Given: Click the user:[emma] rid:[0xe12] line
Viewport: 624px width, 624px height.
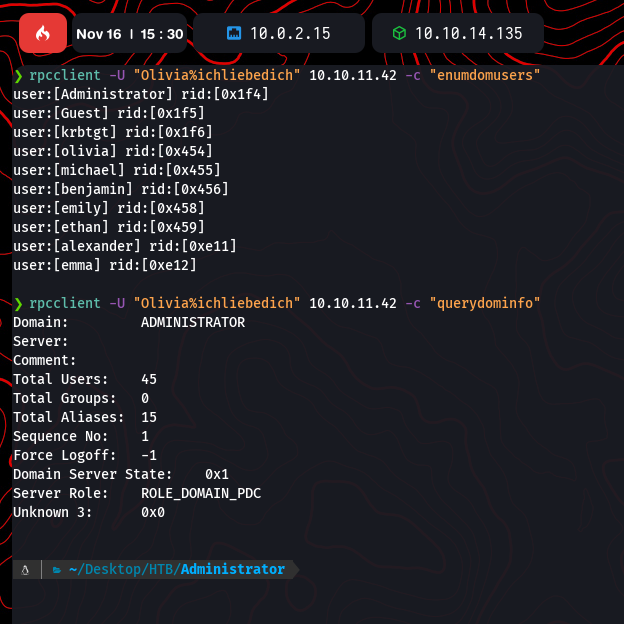Looking at the screenshot, I should click(104, 265).
